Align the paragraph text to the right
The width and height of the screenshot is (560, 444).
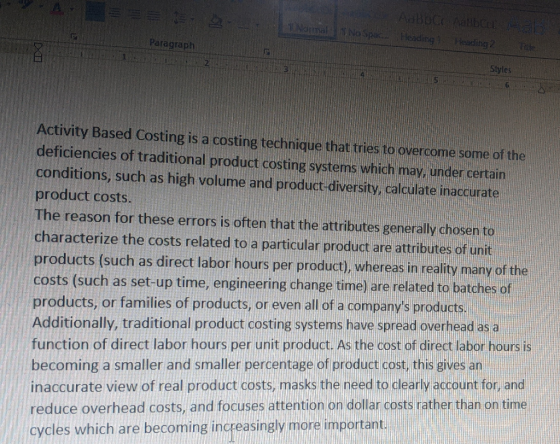click(x=135, y=15)
